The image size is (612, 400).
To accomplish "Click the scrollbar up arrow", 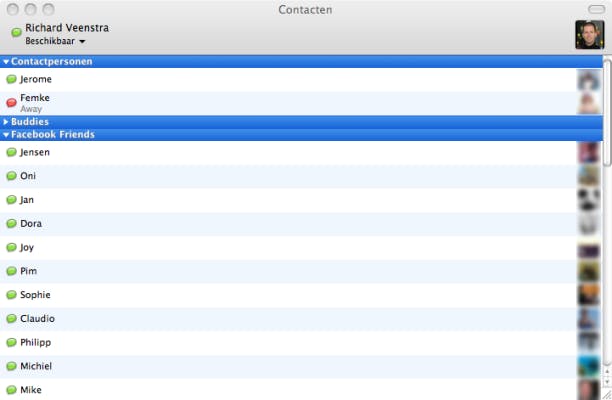I will click(x=607, y=372).
